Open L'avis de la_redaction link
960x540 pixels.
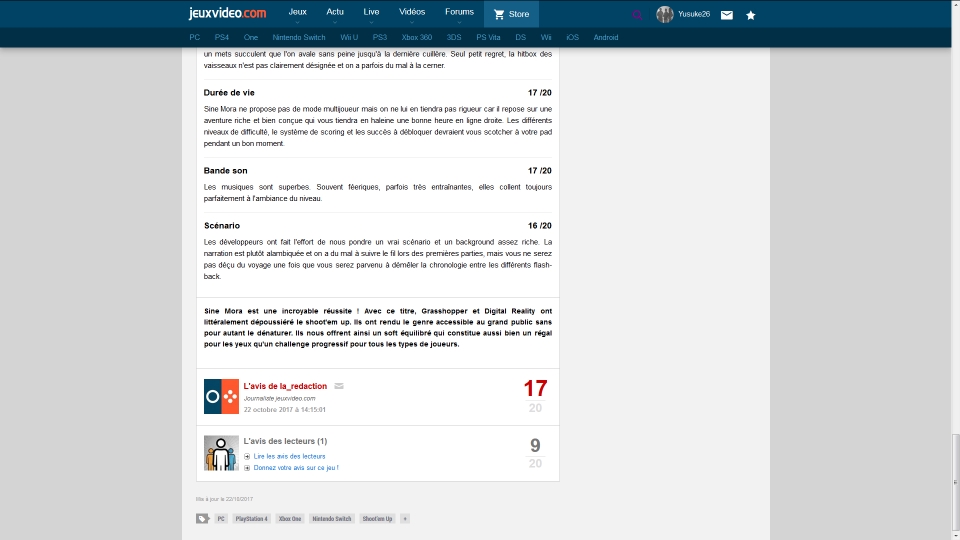[x=285, y=386]
